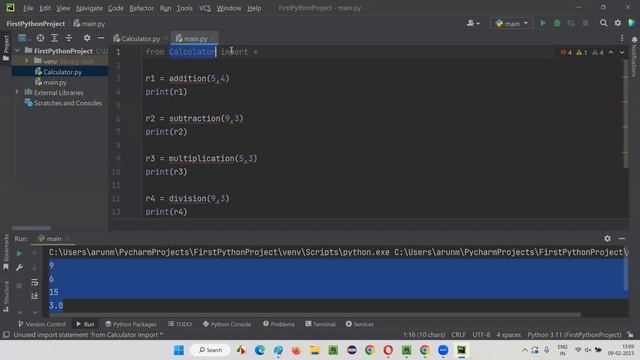Open the Project side panel tab
The image size is (640, 360).
pos(6,47)
